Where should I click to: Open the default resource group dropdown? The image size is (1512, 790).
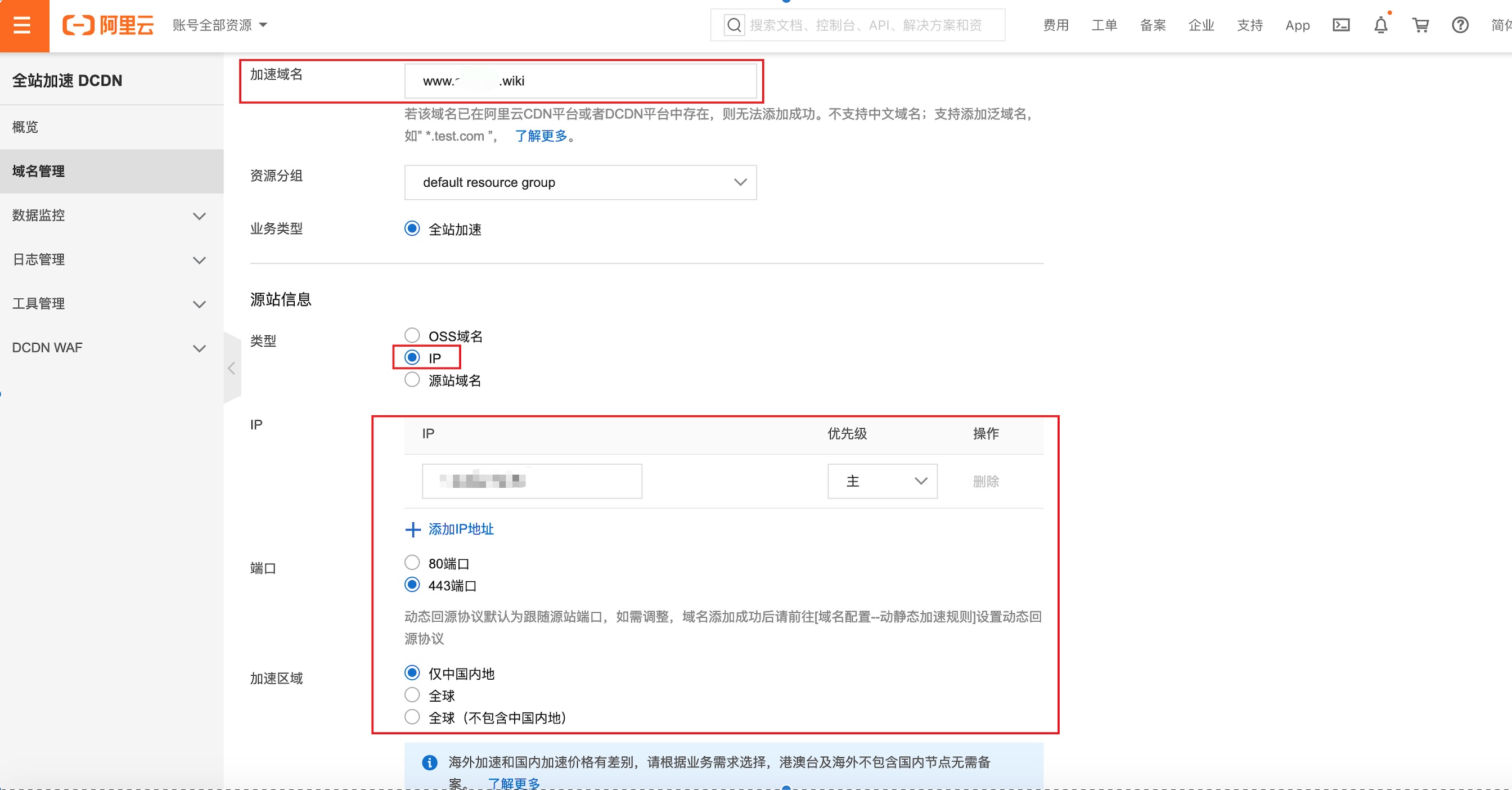point(580,182)
